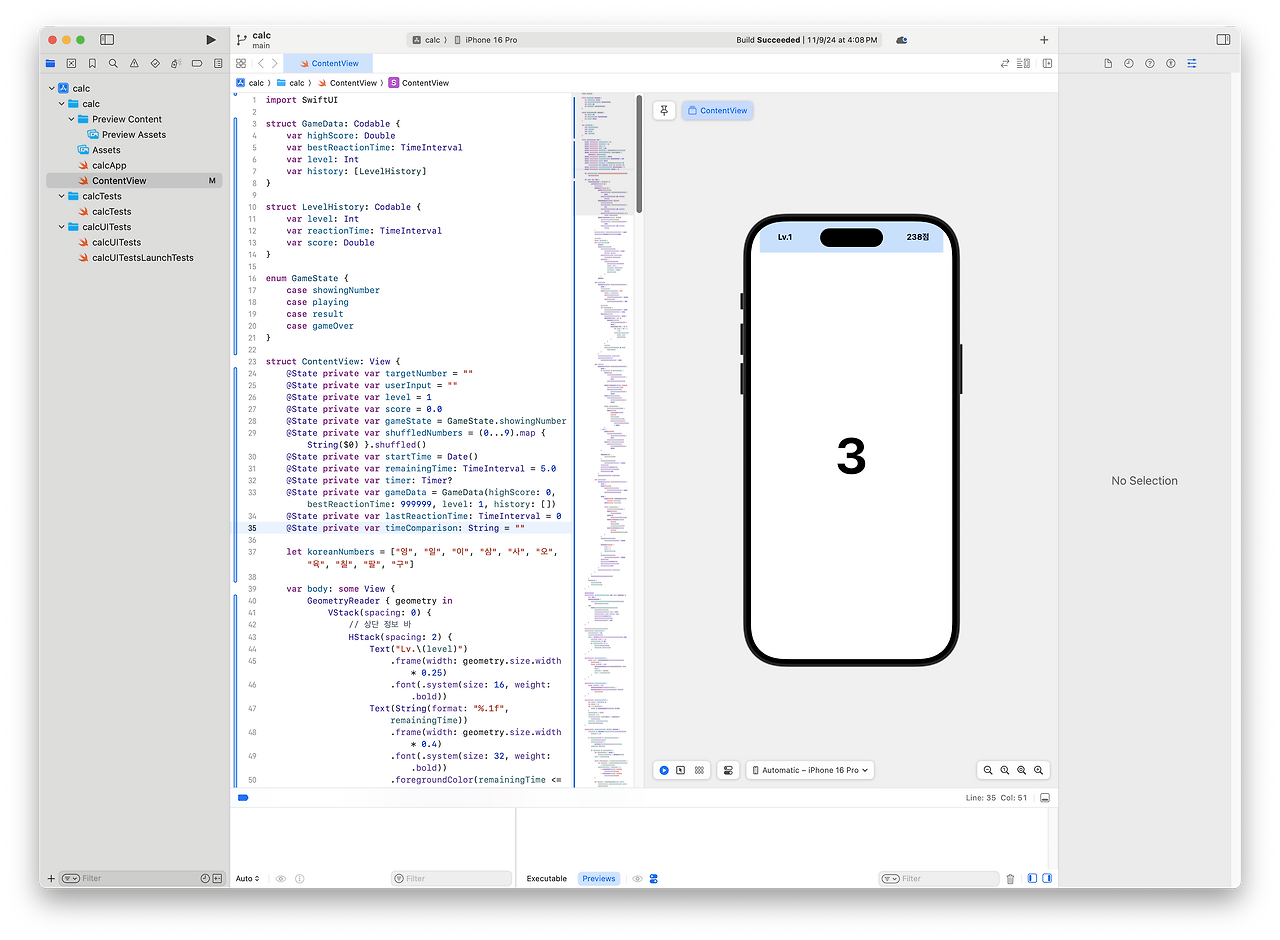The width and height of the screenshot is (1280, 940).
Task: Start the live preview mode
Action: click(x=664, y=770)
